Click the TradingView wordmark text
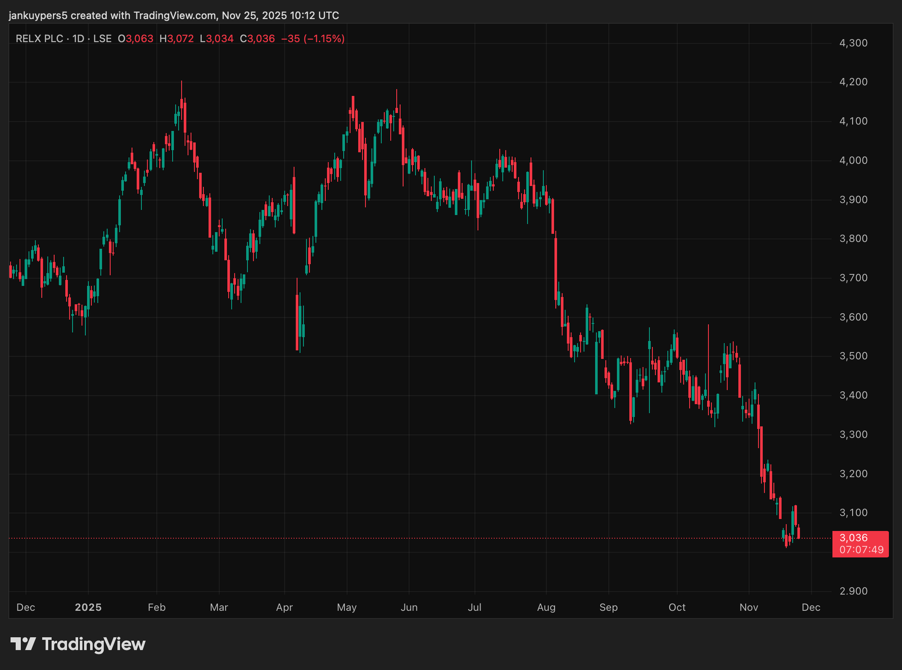The height and width of the screenshot is (670, 902). click(94, 644)
